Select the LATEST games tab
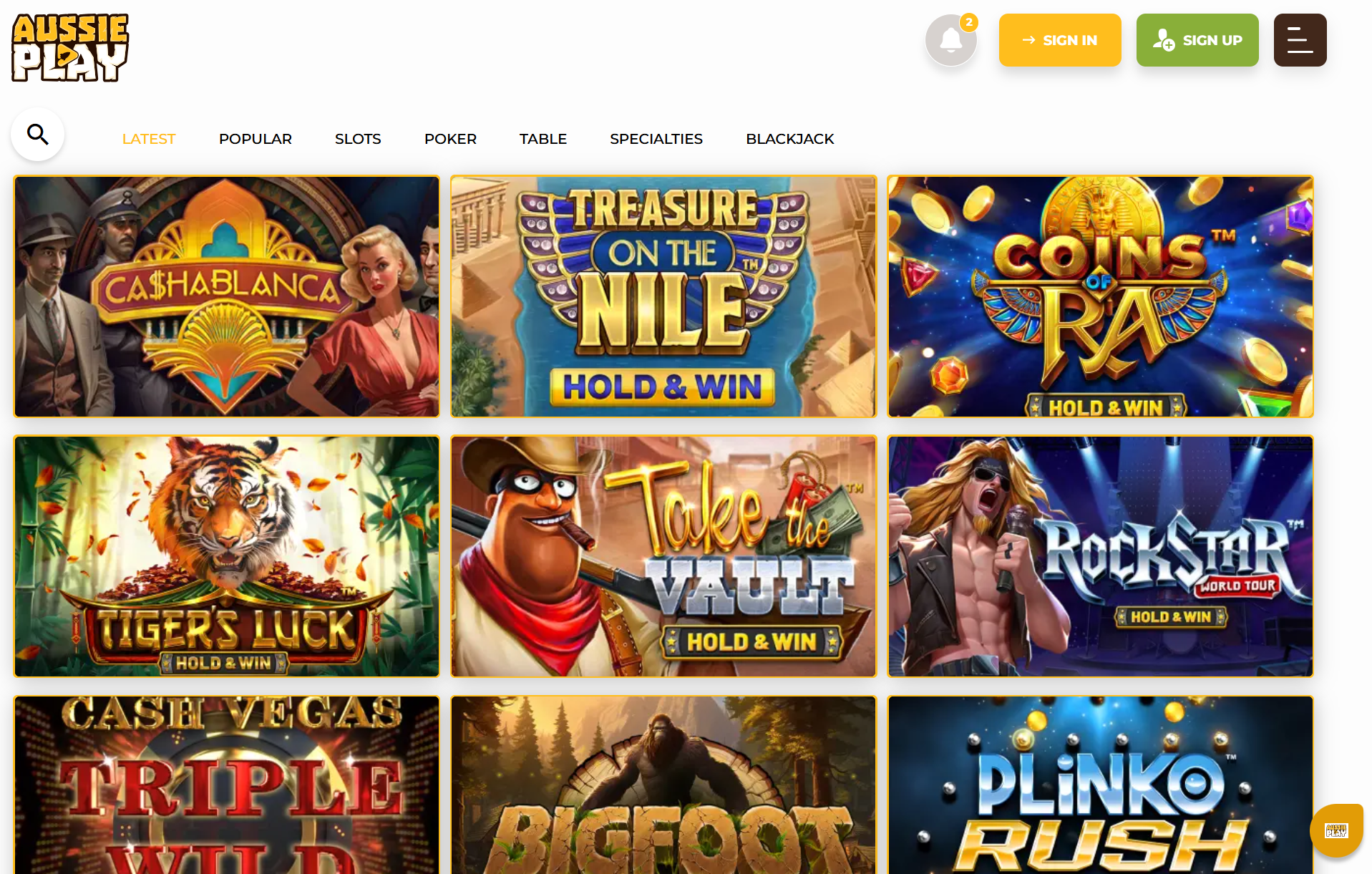 pyautogui.click(x=149, y=139)
